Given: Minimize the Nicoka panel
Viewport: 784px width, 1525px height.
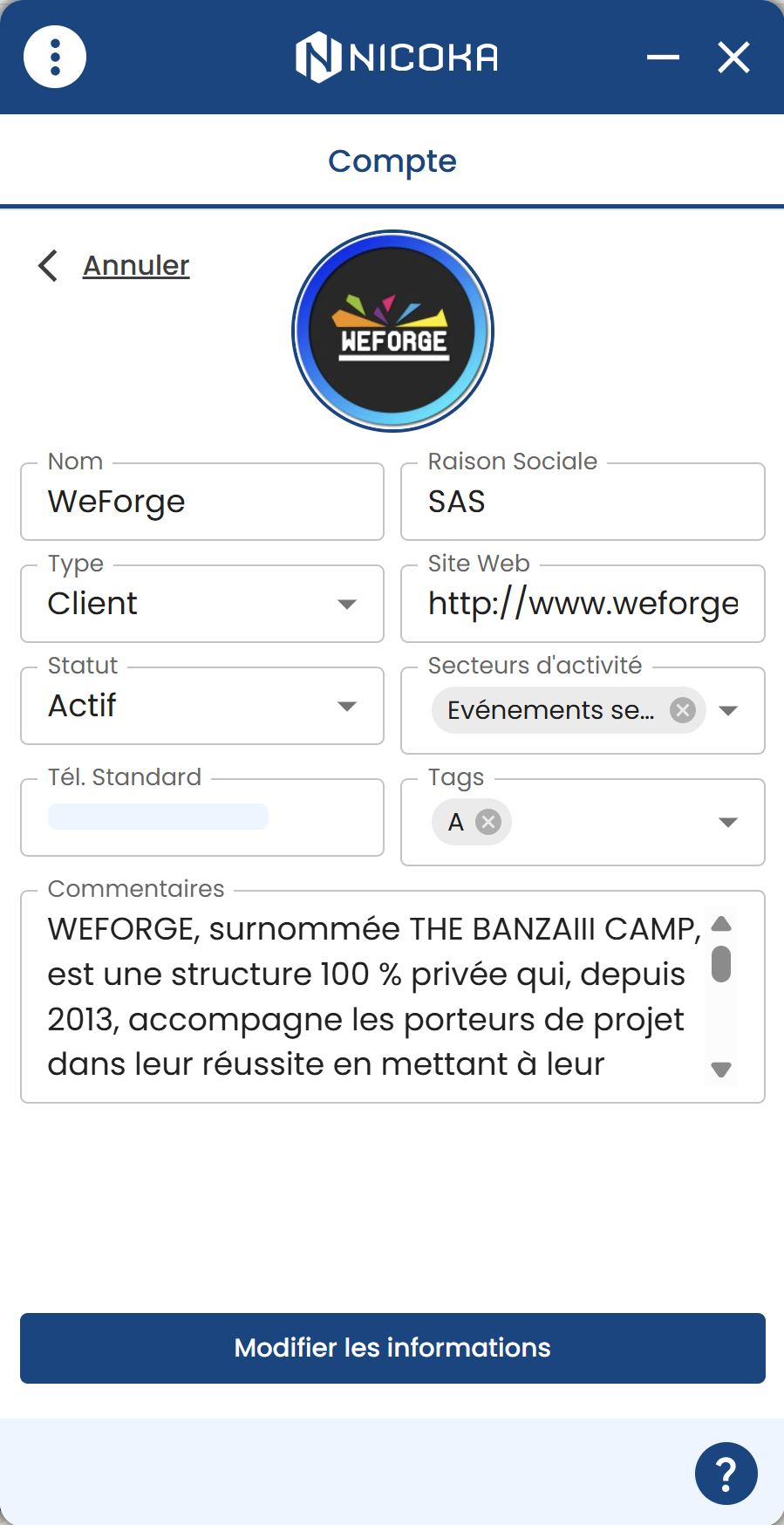Looking at the screenshot, I should pos(663,58).
